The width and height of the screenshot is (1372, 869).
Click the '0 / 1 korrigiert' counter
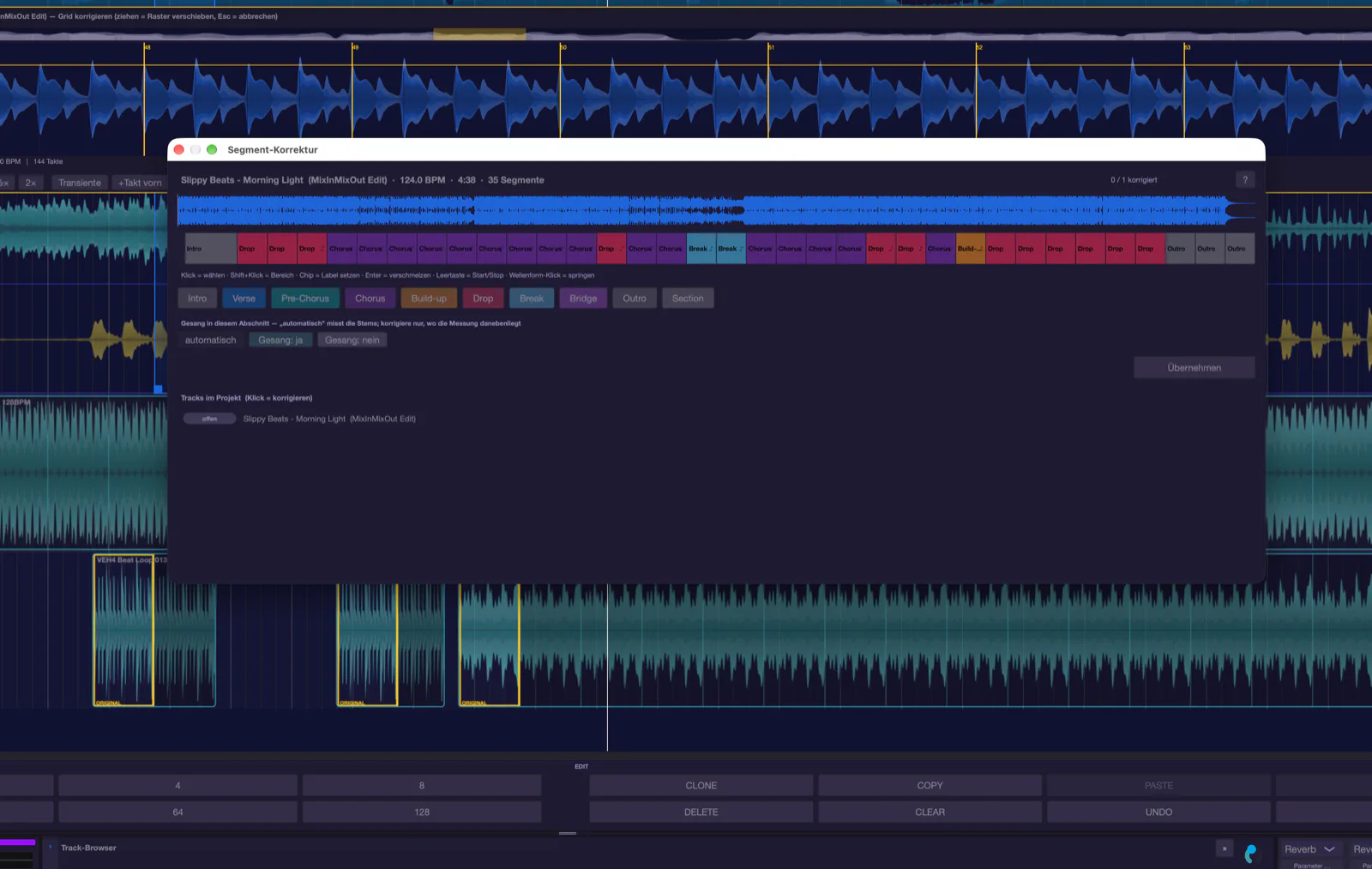tap(1134, 180)
